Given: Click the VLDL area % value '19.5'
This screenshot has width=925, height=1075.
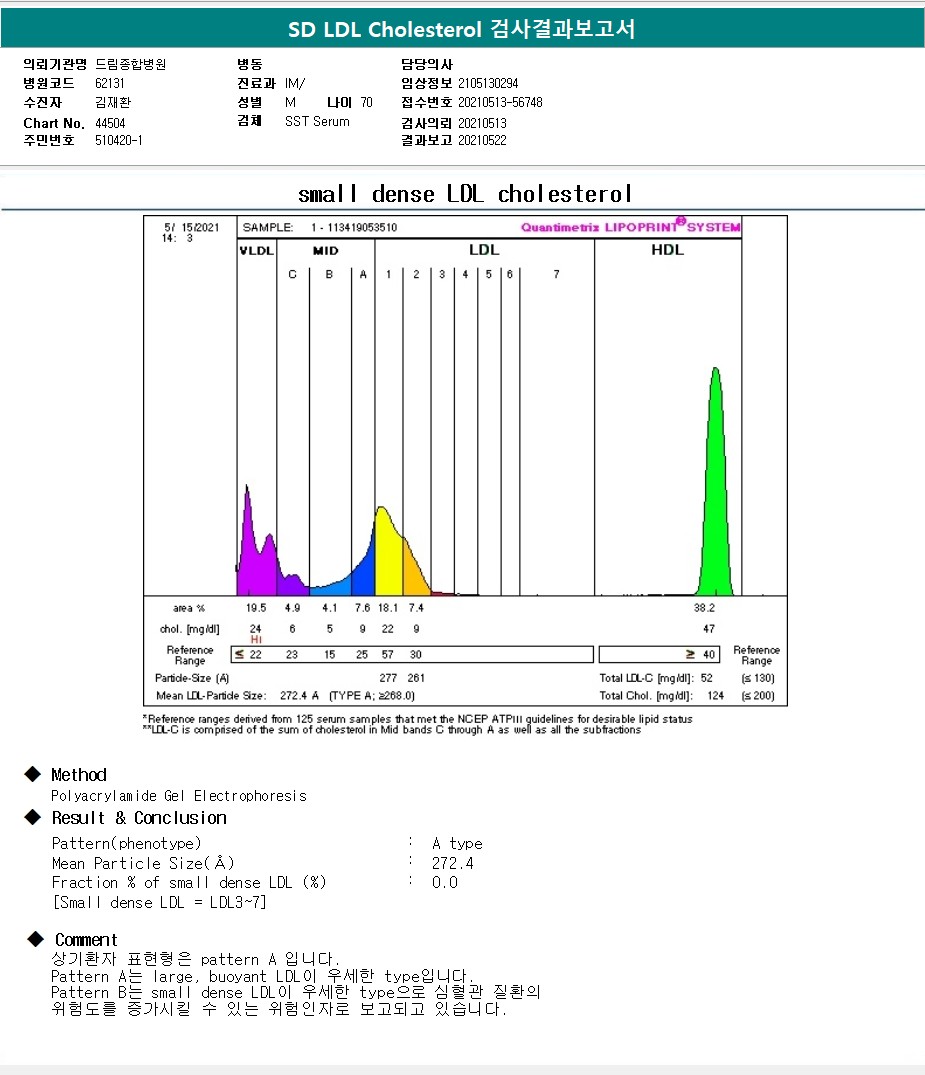Looking at the screenshot, I should click(256, 608).
